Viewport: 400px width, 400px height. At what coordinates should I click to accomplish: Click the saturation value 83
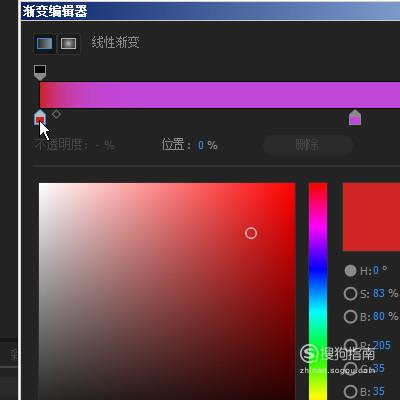click(379, 293)
